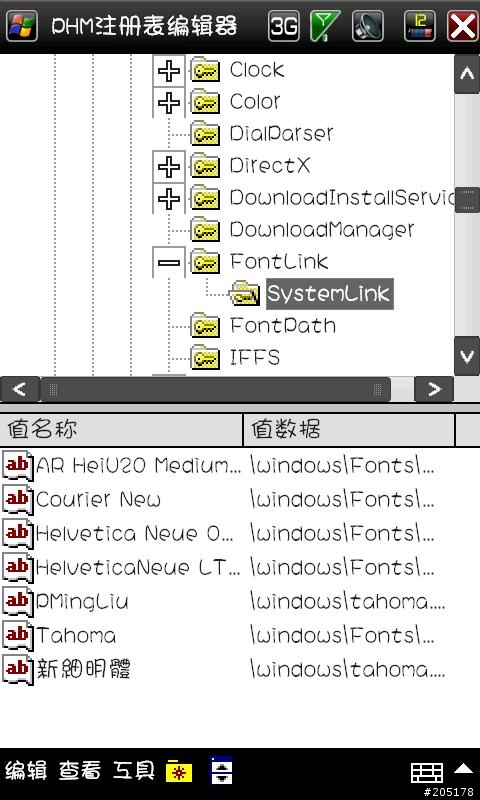Open the 工具 menu
This screenshot has width=480, height=800.
134,770
